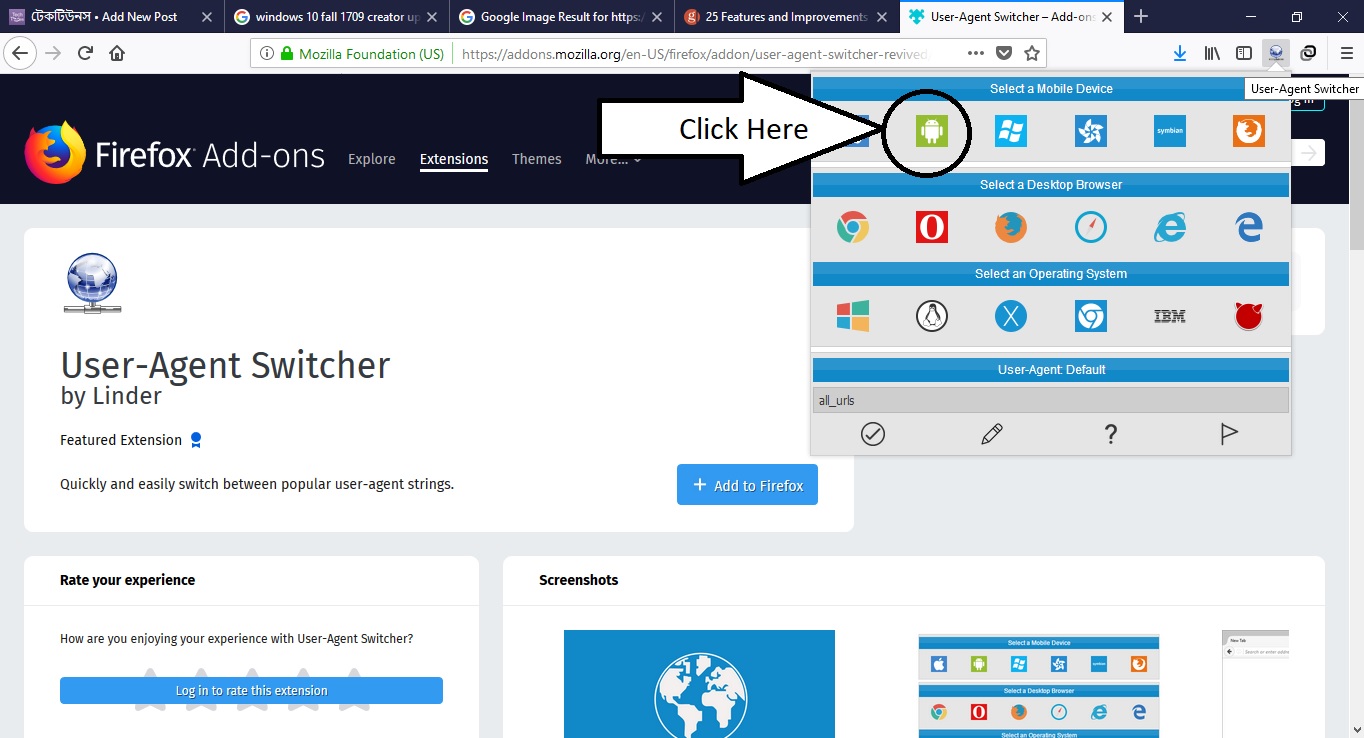
Task: Select the Safari compass browser icon
Action: pyautogui.click(x=1090, y=228)
